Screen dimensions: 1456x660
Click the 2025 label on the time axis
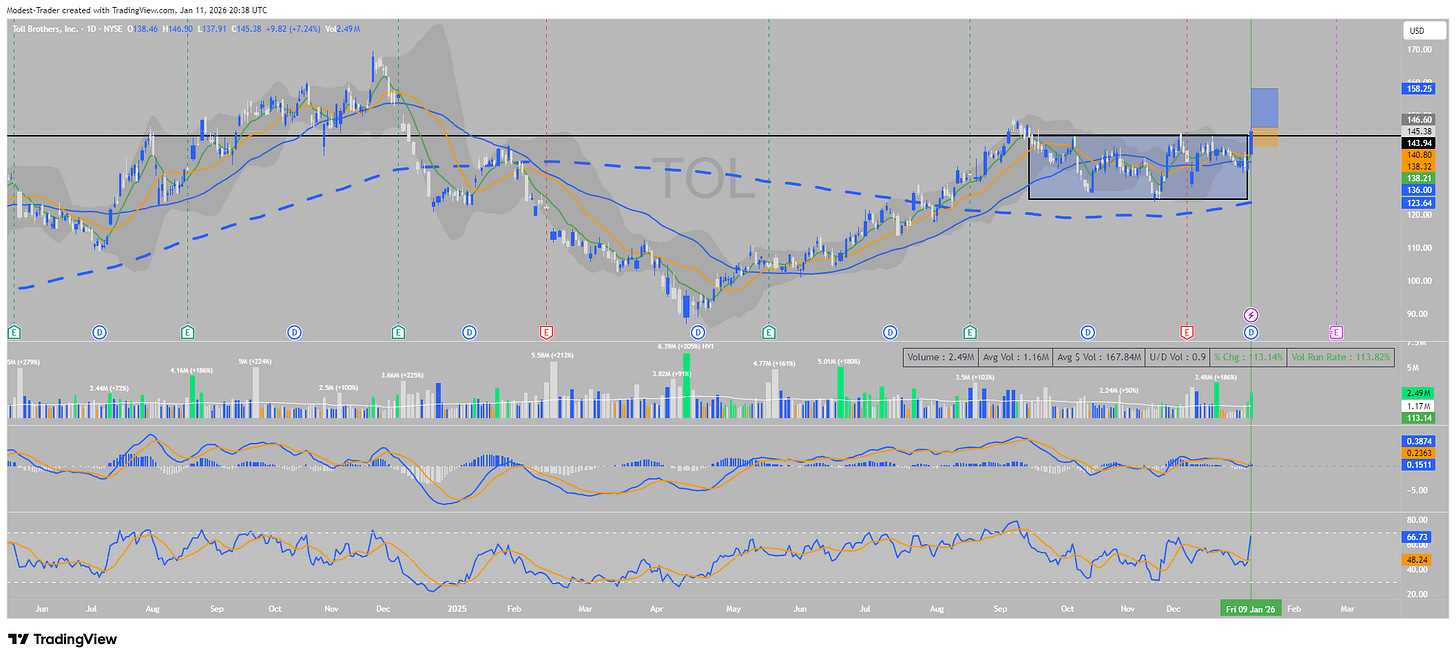pos(459,608)
